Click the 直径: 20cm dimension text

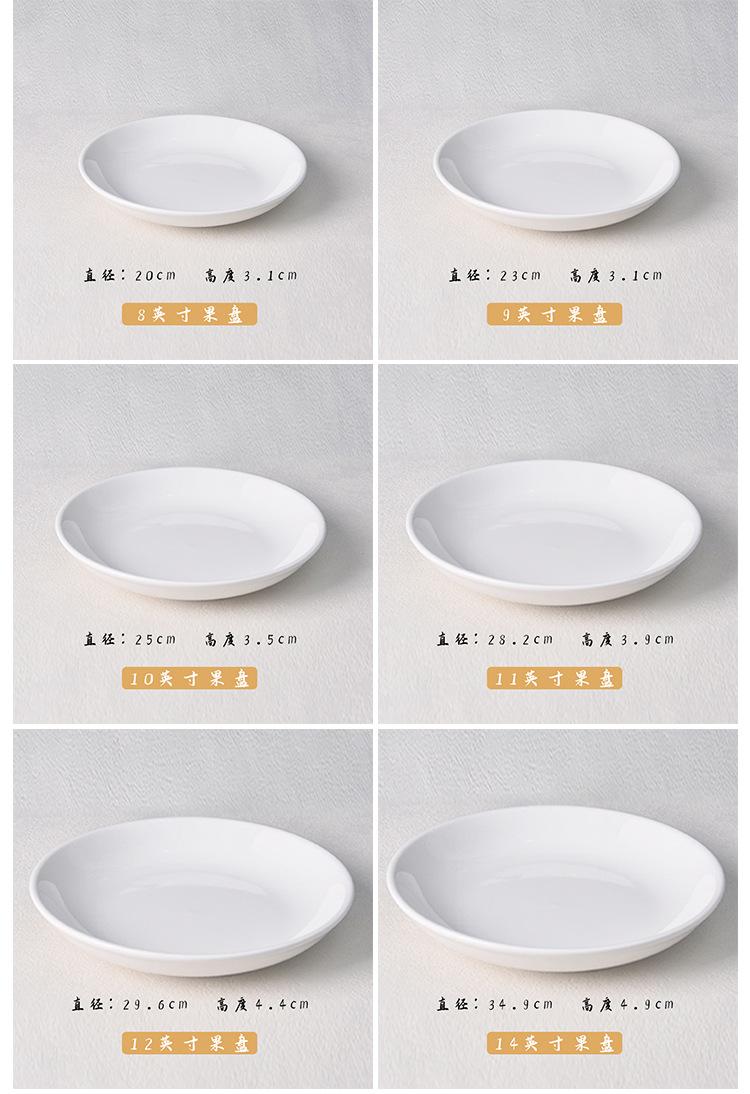point(130,275)
